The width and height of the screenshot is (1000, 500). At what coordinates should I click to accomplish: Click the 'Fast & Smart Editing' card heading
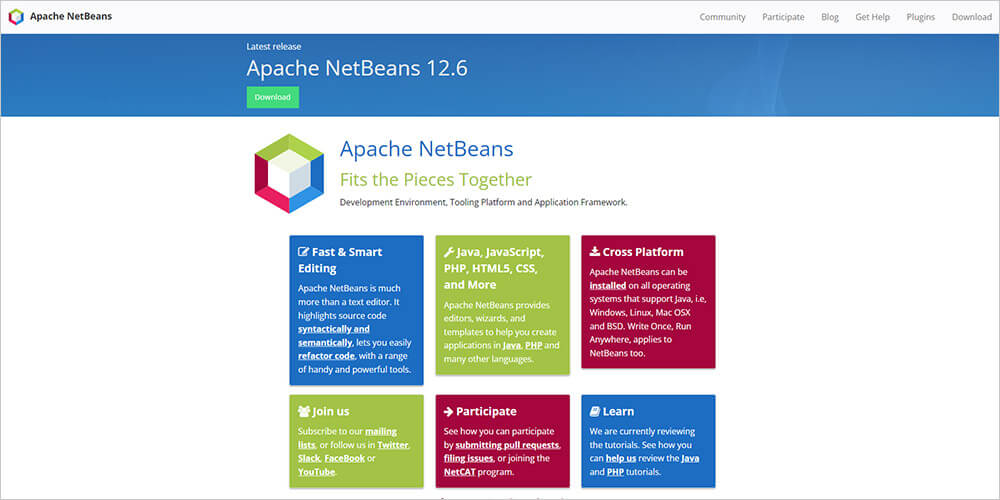click(x=341, y=260)
